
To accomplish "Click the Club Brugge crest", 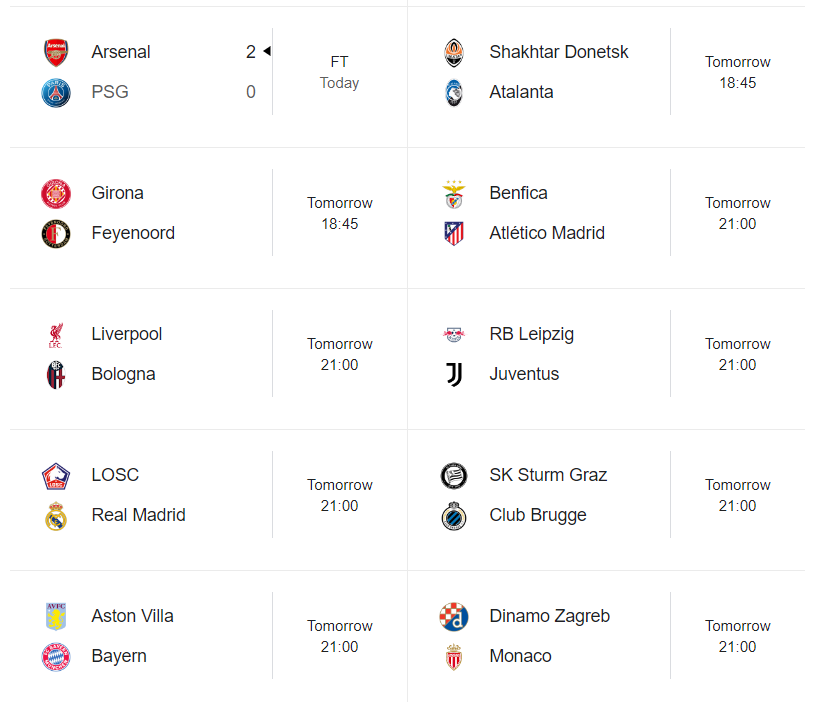I will coord(454,516).
